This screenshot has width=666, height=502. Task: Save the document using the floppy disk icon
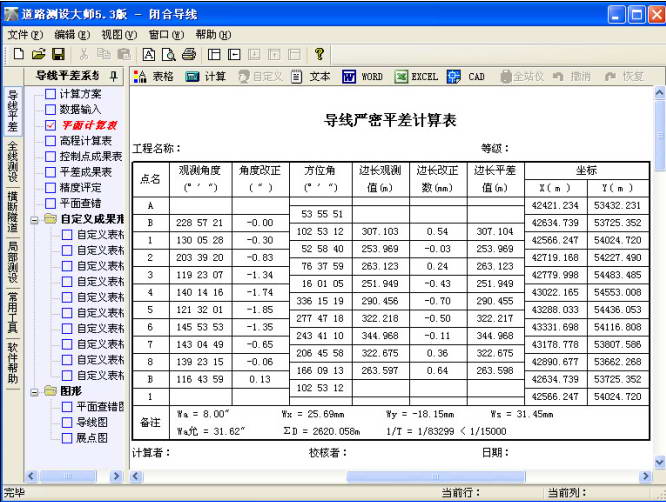(57, 54)
